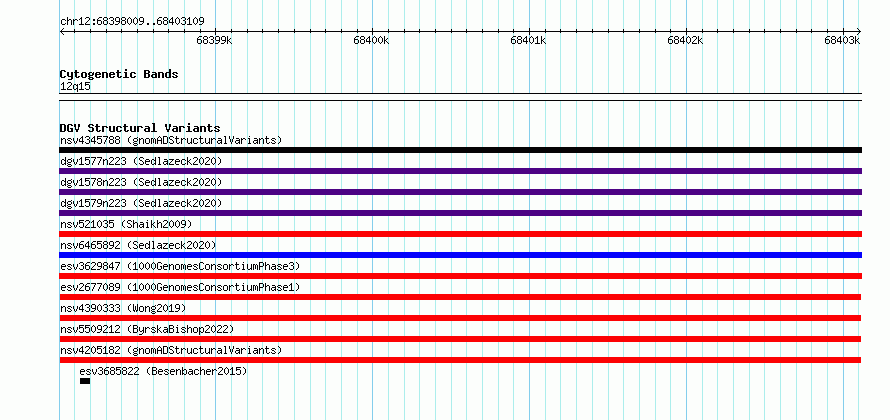Click the chr12:68398009..68403109 coordinate label
Image resolution: width=890 pixels, height=420 pixels.
132,22
